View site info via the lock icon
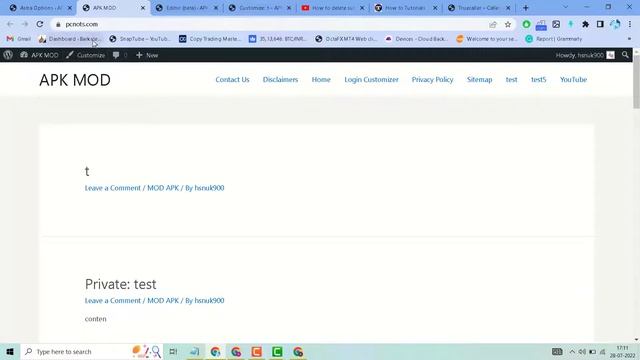Image resolution: width=640 pixels, height=360 pixels. (x=58, y=24)
